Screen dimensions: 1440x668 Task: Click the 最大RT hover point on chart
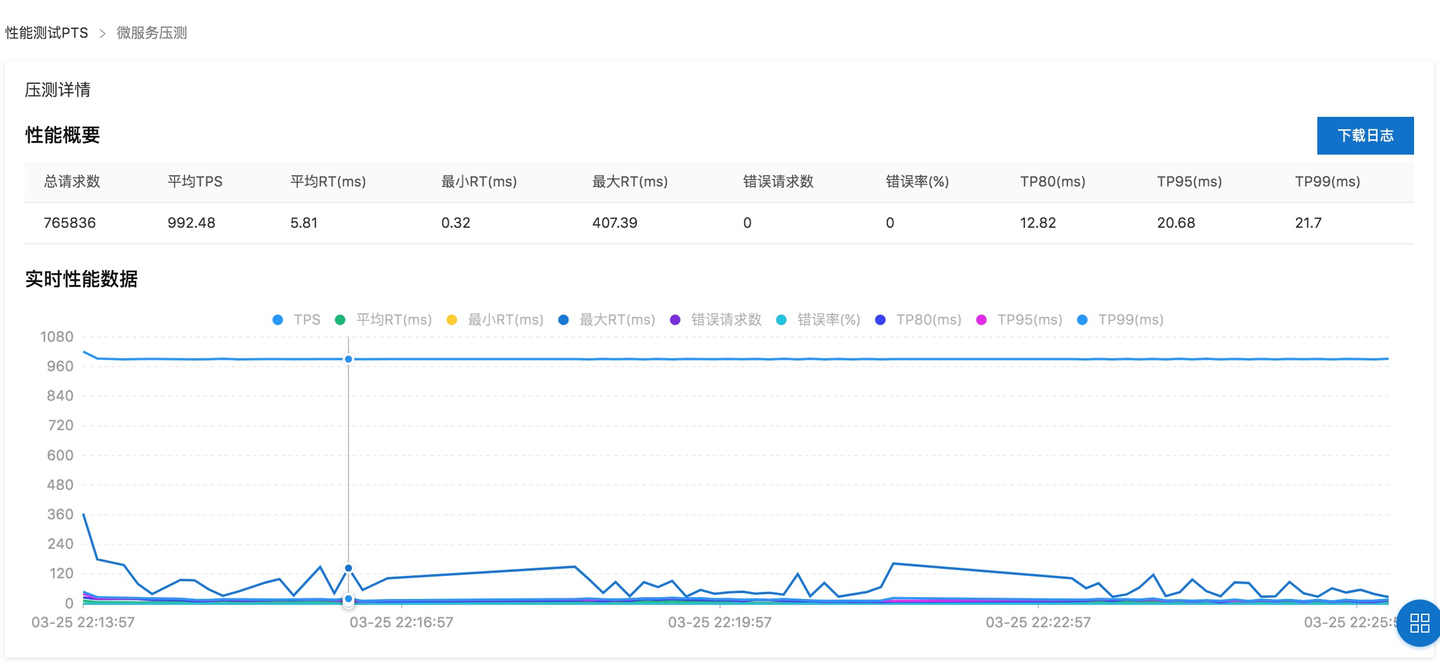pyautogui.click(x=348, y=568)
